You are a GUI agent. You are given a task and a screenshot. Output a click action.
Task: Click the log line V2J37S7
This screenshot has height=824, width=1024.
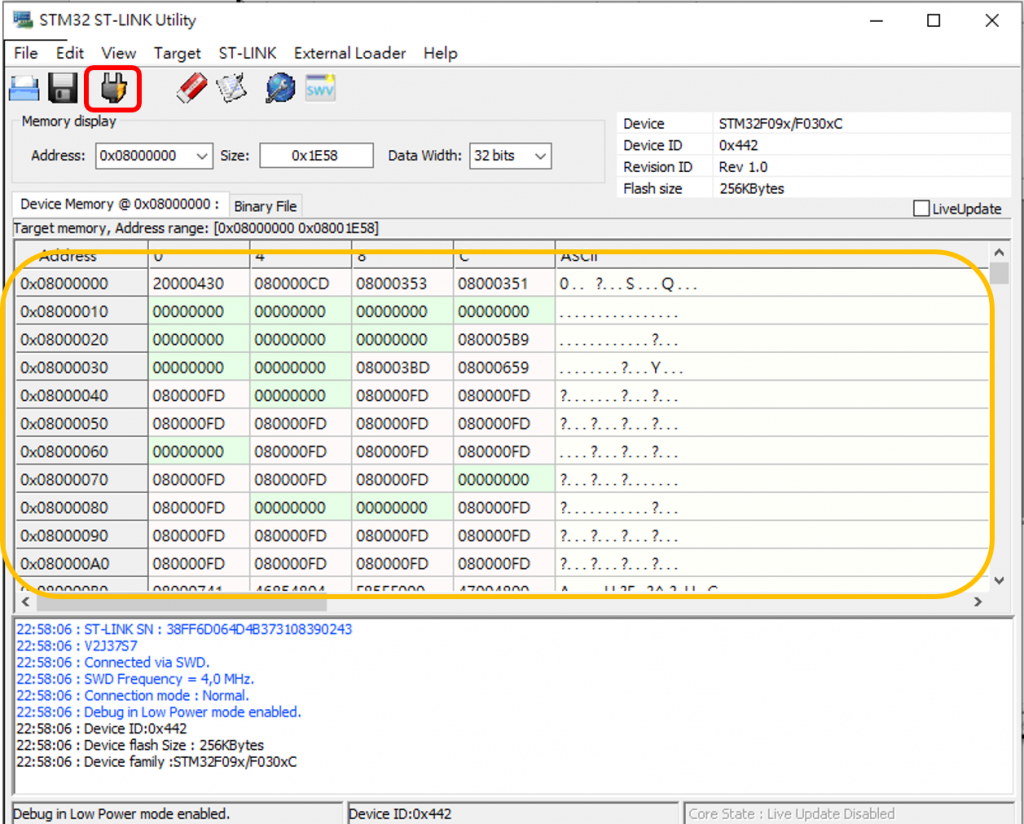point(77,646)
